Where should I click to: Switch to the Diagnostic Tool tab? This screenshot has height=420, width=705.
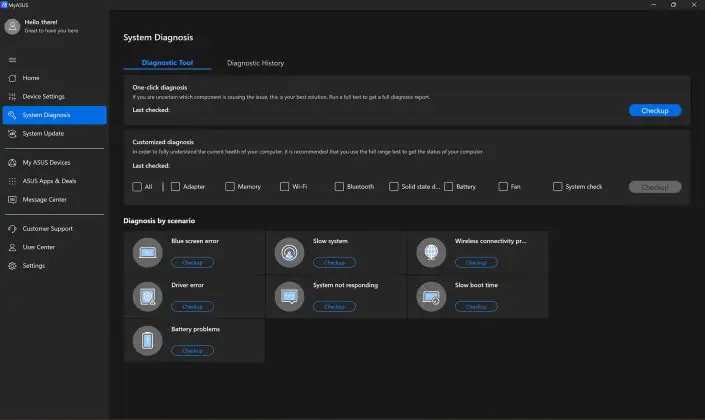(x=167, y=63)
